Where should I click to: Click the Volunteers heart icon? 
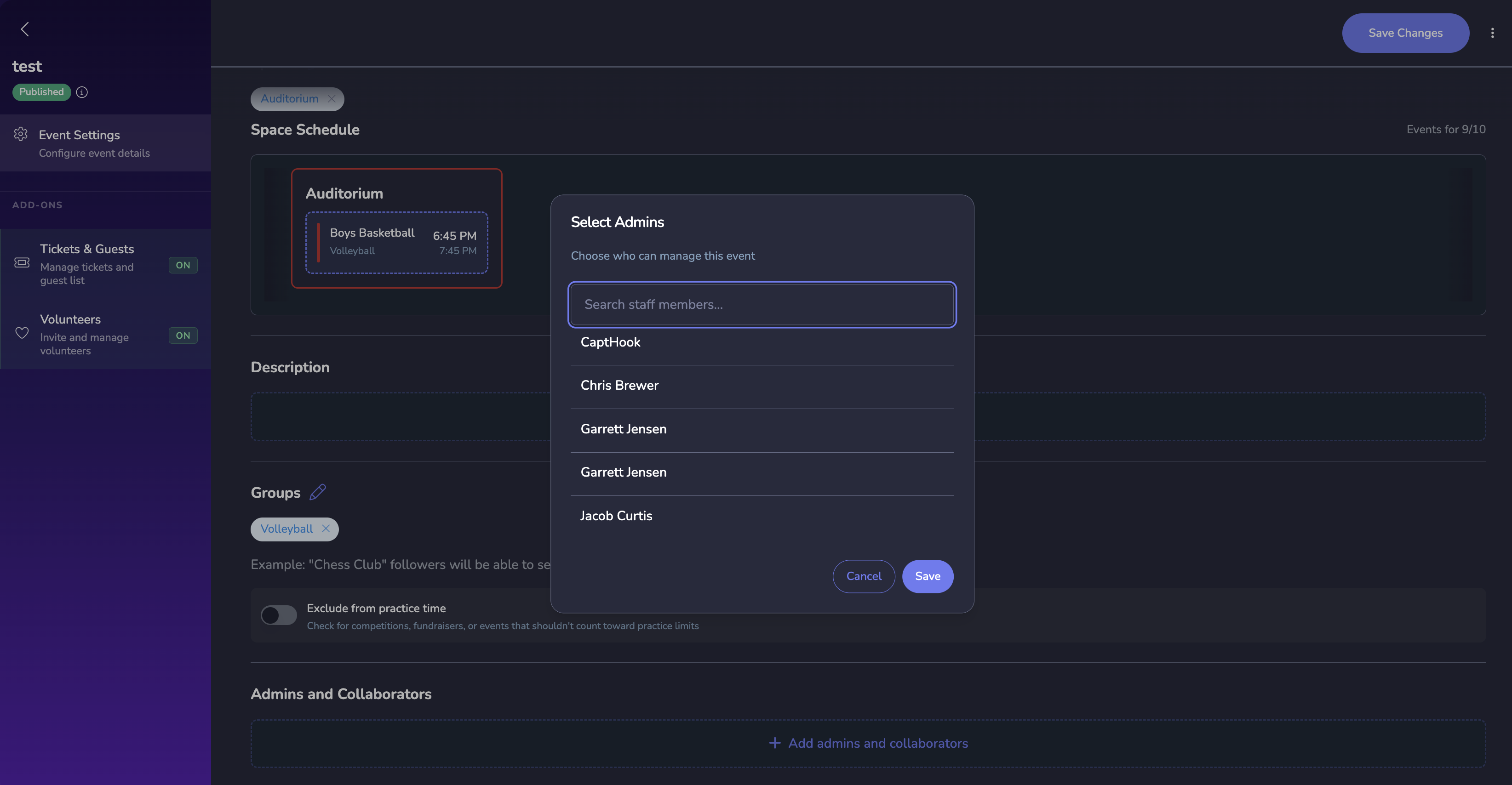tap(21, 333)
